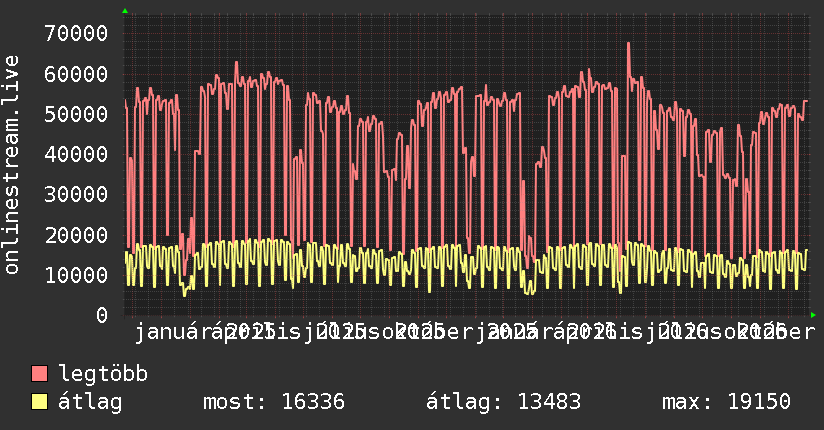Click the green arrow atop the vertical axis
This screenshot has height=430, width=824.
(125, 11)
